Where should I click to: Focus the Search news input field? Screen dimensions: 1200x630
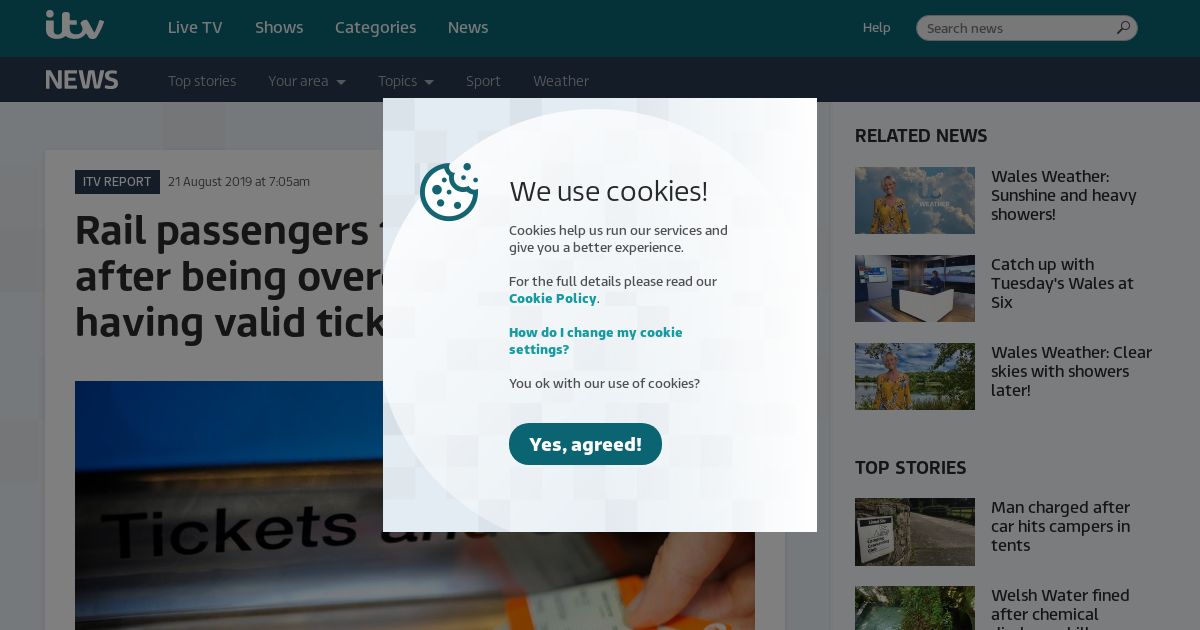coord(1018,28)
